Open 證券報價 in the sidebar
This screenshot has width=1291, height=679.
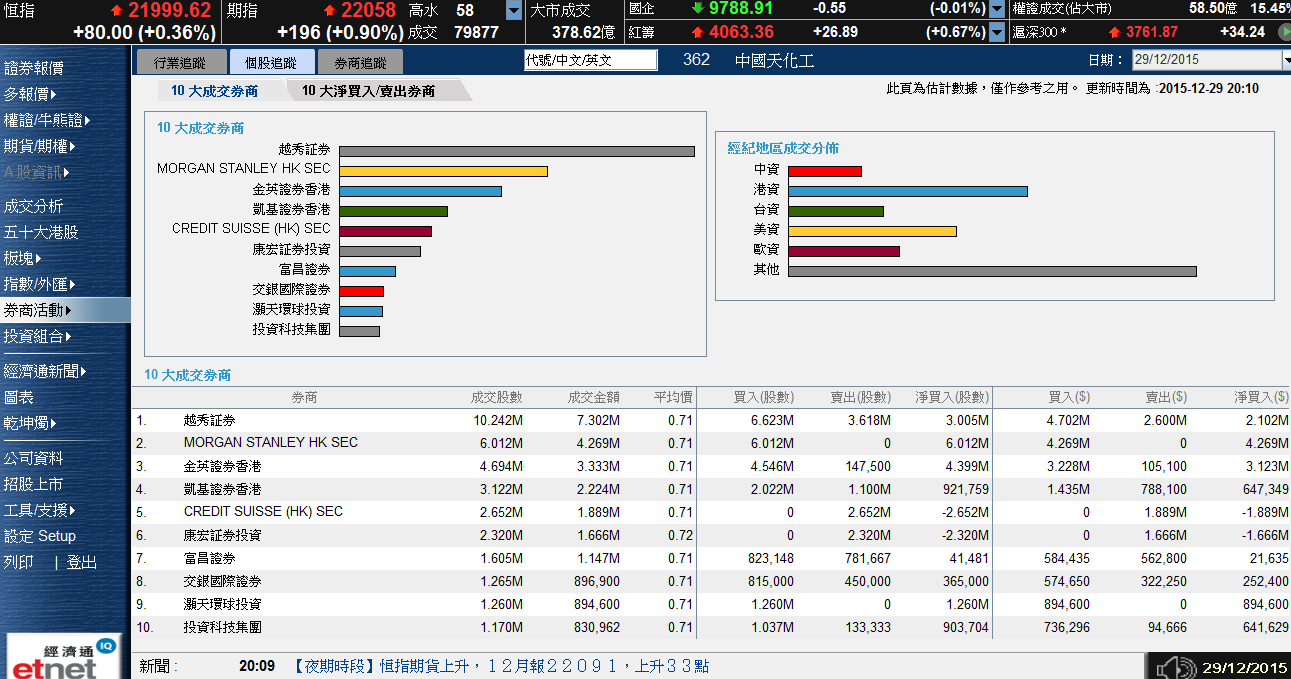point(34,68)
